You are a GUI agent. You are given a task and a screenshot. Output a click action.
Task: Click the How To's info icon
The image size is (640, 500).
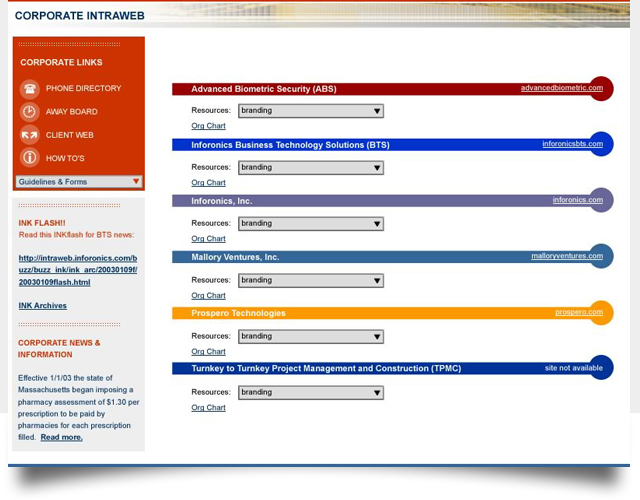(29, 158)
